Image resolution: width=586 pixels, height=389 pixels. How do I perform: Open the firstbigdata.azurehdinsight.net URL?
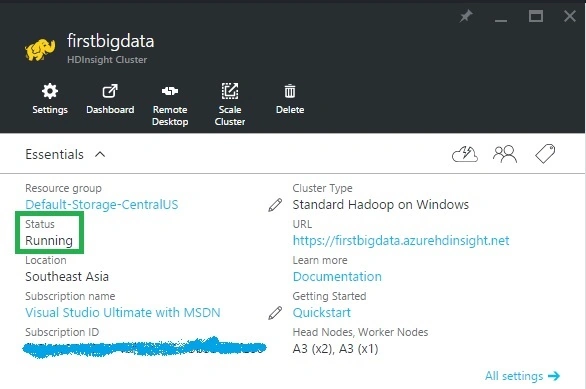(x=401, y=241)
